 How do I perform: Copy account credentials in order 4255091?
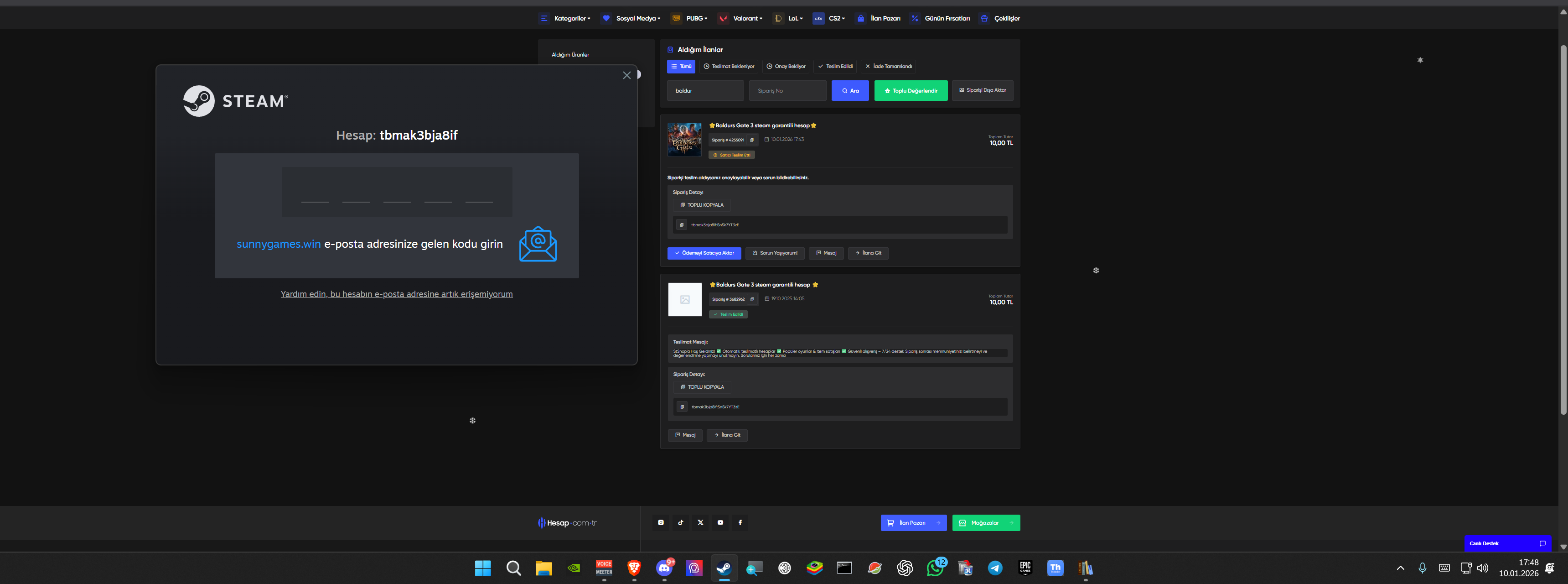click(682, 225)
